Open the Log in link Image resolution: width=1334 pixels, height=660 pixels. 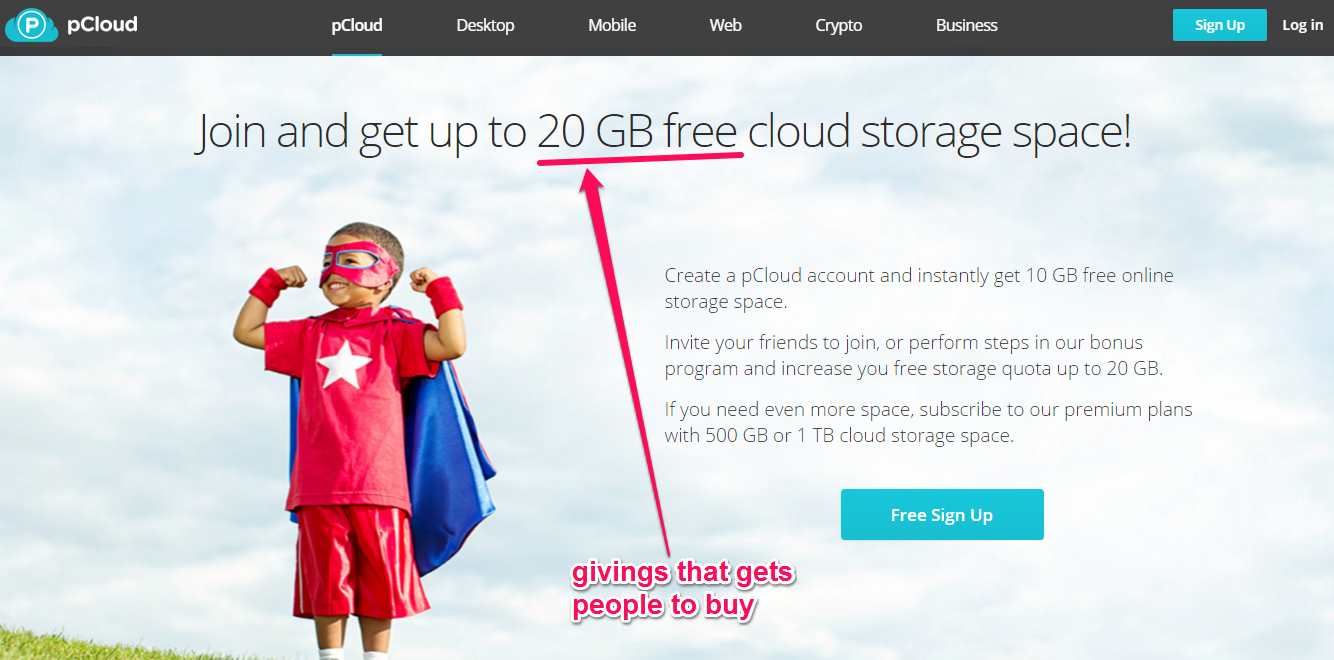click(1302, 25)
